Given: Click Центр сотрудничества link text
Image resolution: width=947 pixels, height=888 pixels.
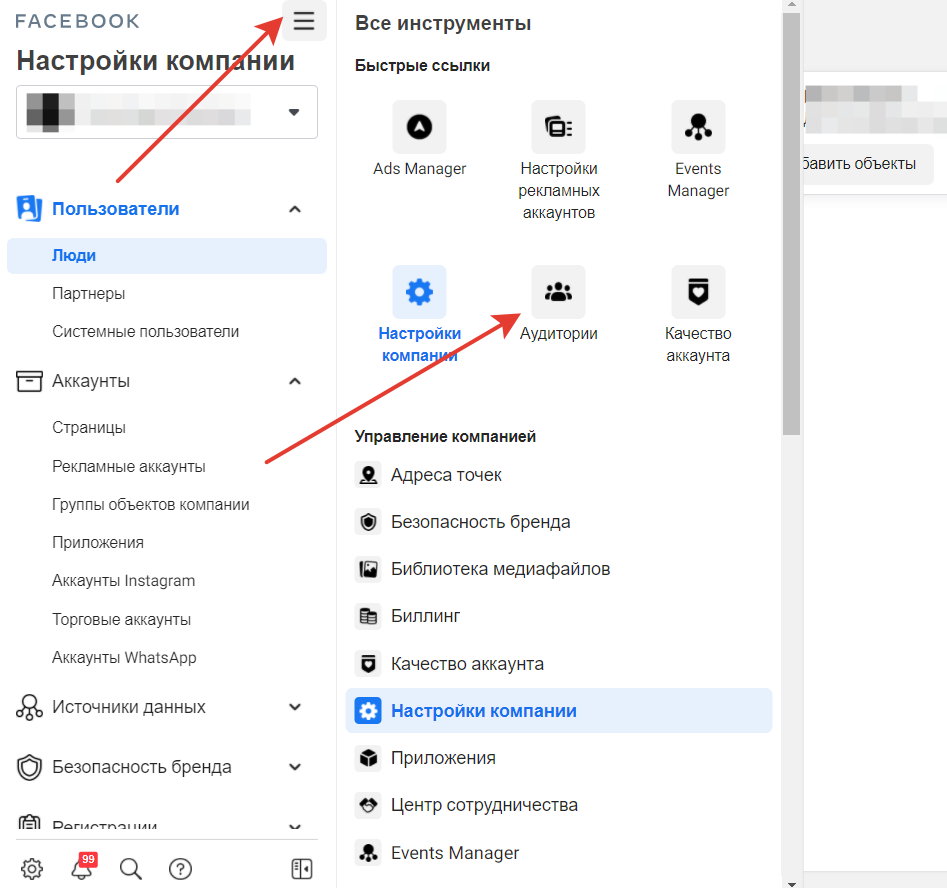Looking at the screenshot, I should click(484, 805).
